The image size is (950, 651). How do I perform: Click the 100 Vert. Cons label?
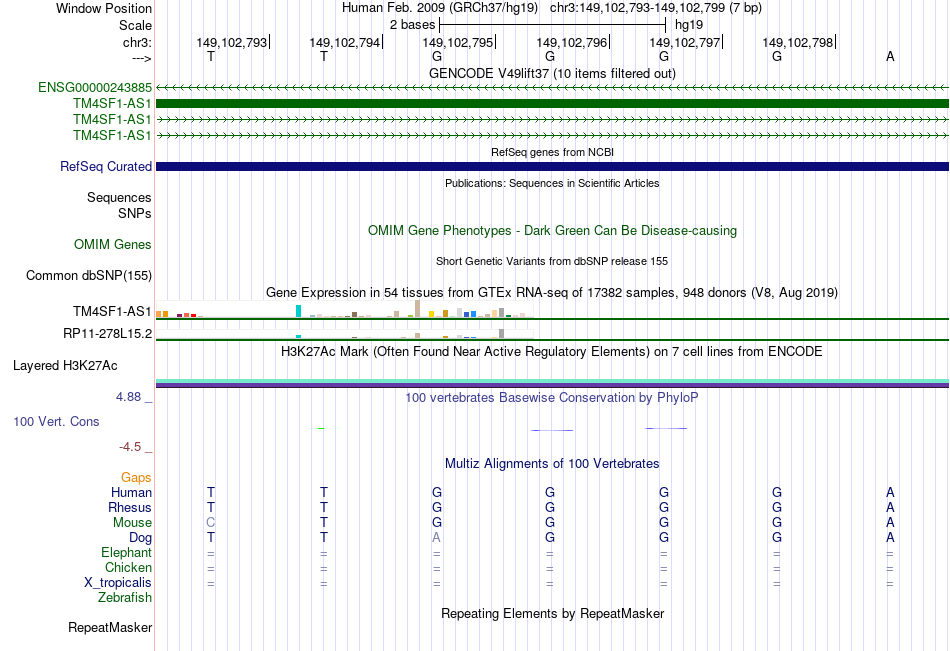(x=56, y=421)
